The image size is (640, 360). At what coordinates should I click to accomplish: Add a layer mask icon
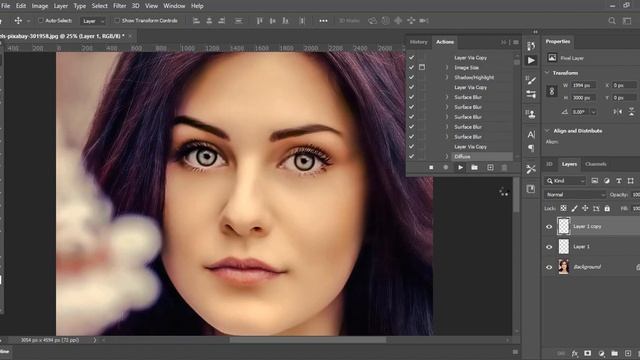point(587,353)
